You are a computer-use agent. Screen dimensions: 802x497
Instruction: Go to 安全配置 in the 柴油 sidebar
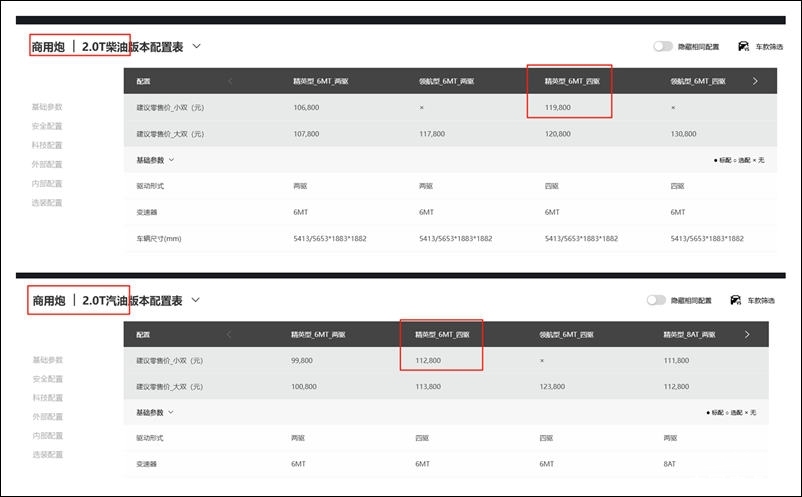pyautogui.click(x=47, y=126)
